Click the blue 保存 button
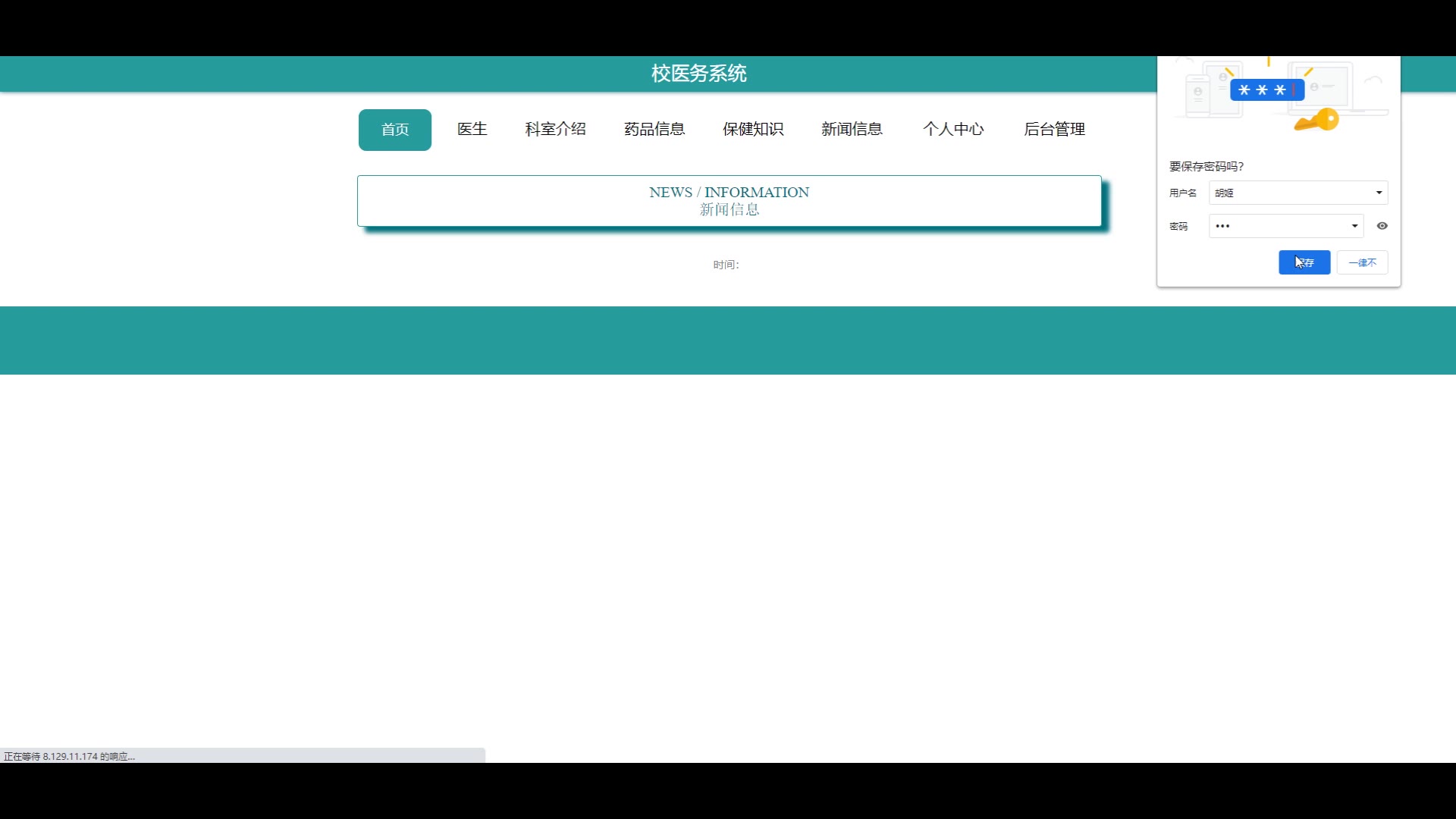1456x819 pixels. pyautogui.click(x=1304, y=262)
